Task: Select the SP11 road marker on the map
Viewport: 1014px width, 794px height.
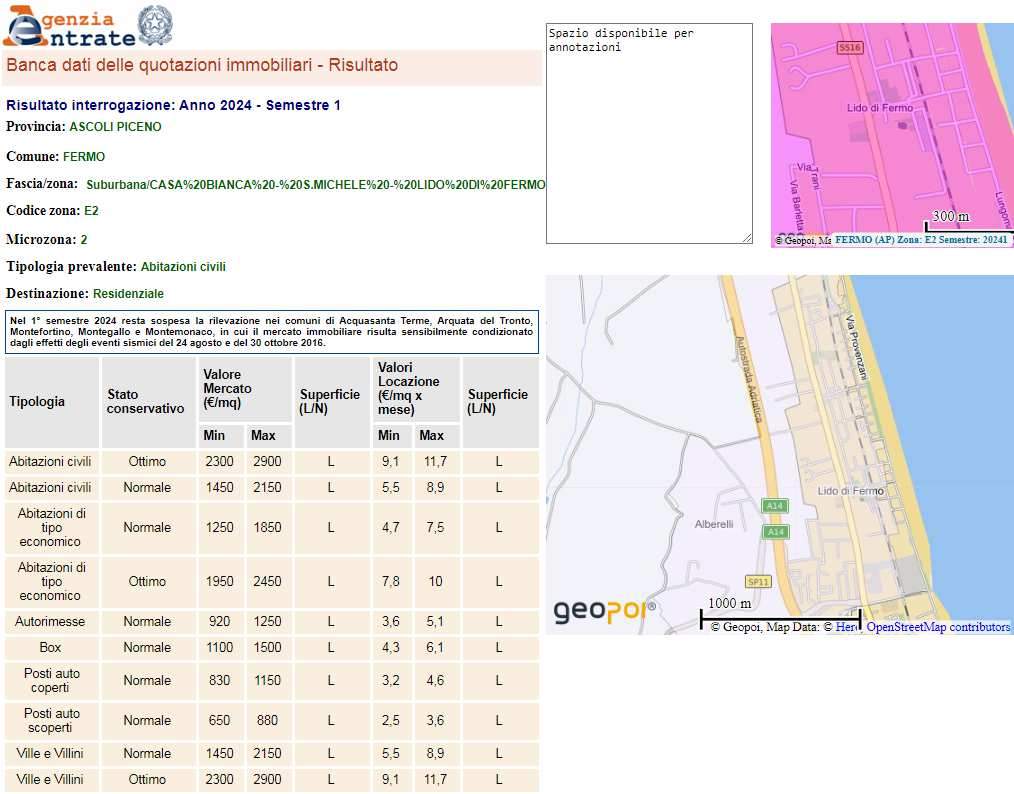Action: click(759, 581)
